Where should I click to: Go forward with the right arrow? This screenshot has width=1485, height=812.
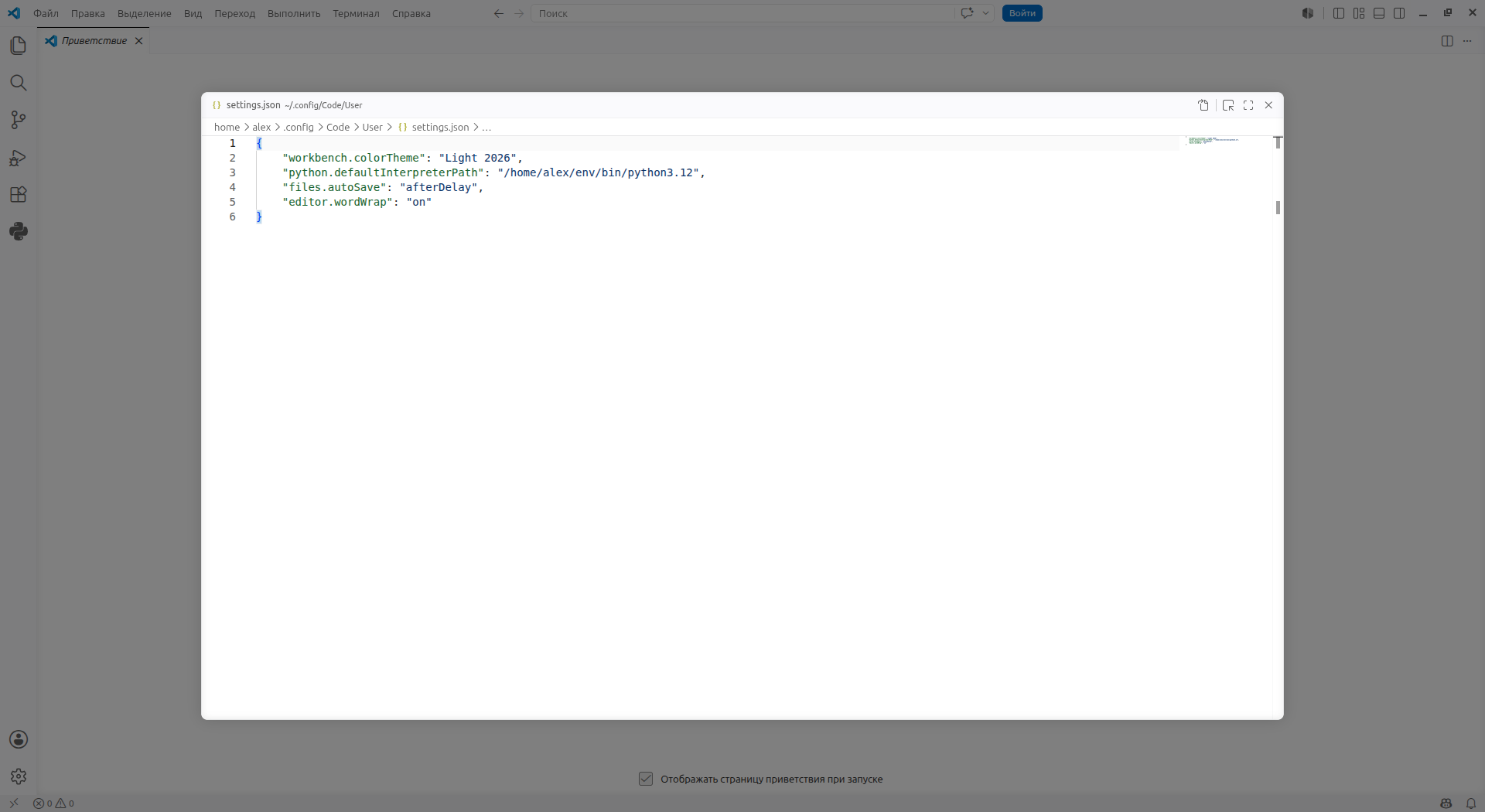point(519,13)
